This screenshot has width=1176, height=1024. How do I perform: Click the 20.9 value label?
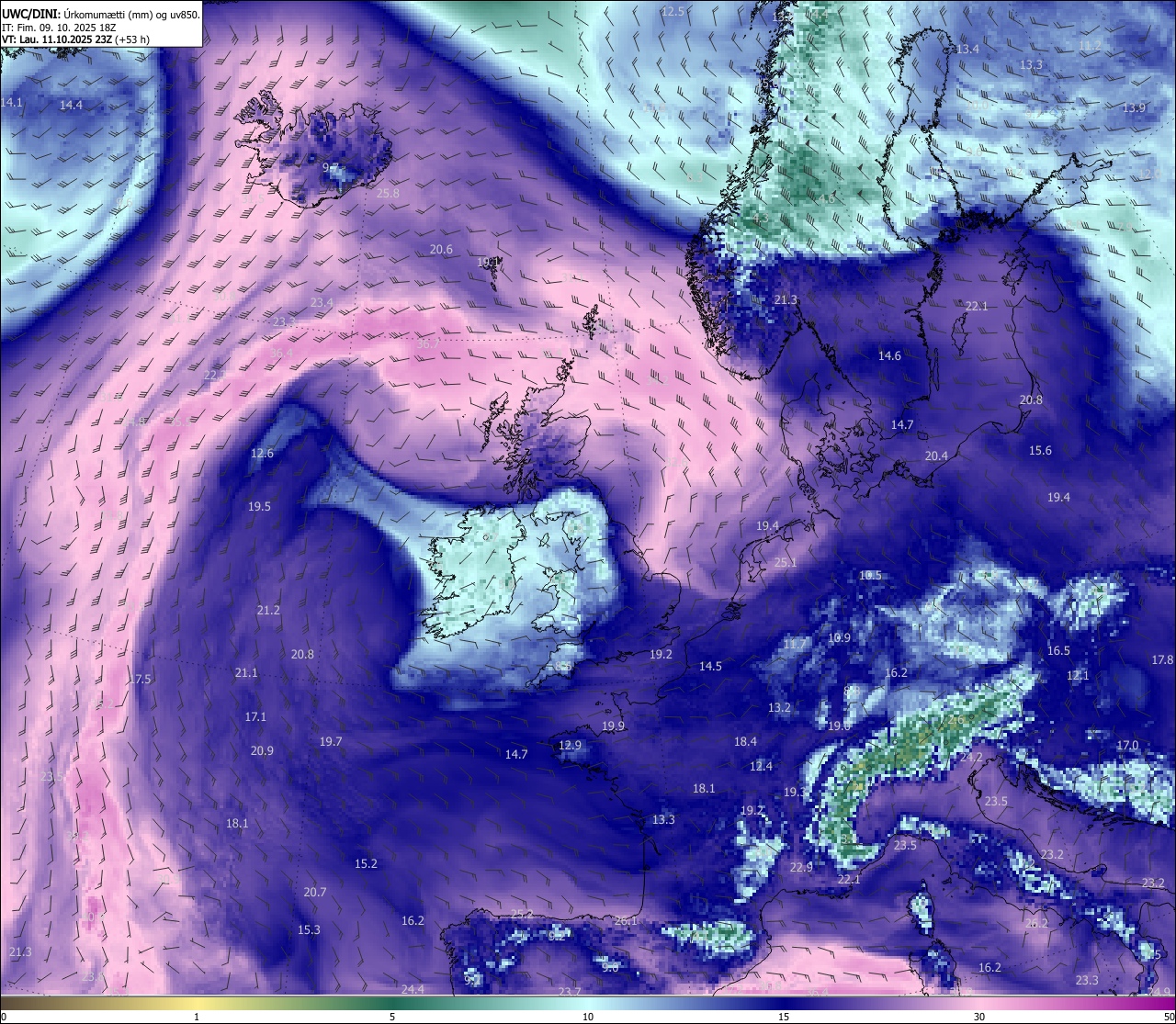pyautogui.click(x=262, y=751)
